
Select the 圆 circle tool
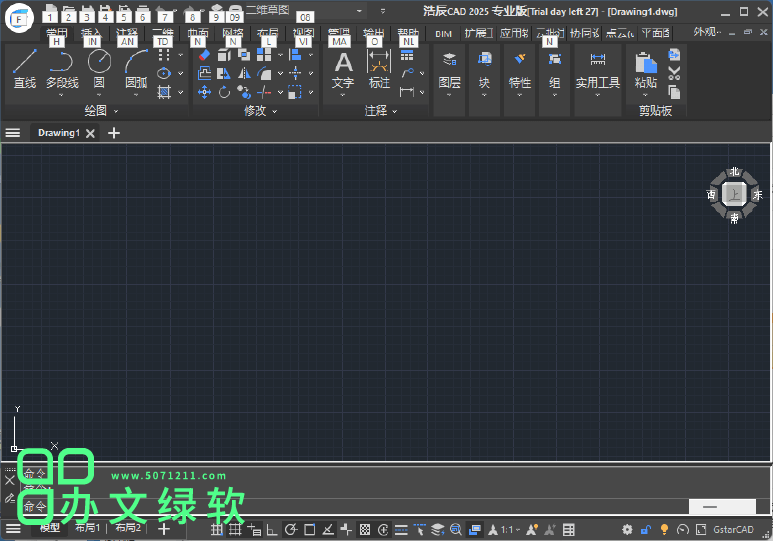point(99,69)
